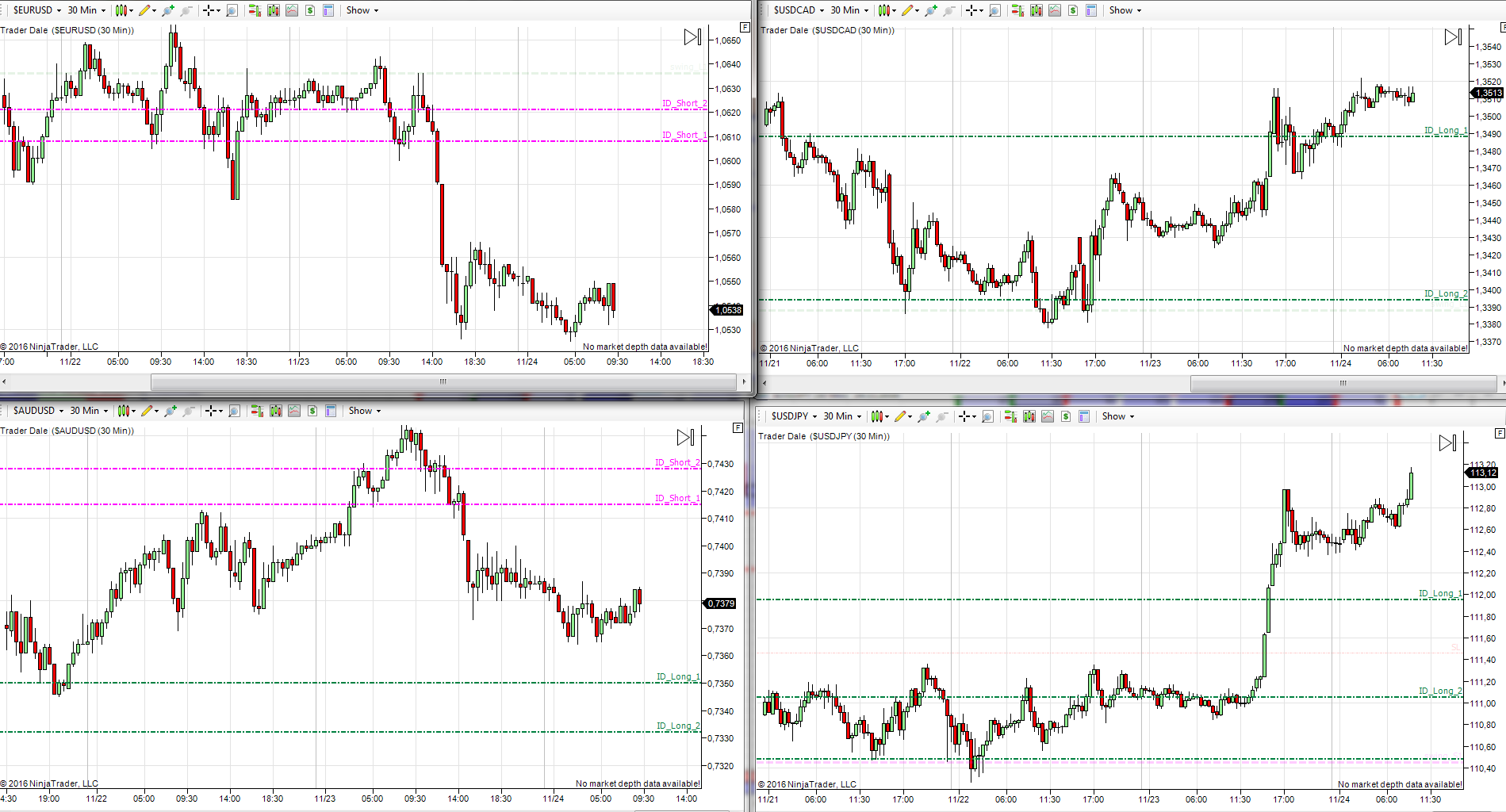Open the EURUSD zoom frame tool

232,10
